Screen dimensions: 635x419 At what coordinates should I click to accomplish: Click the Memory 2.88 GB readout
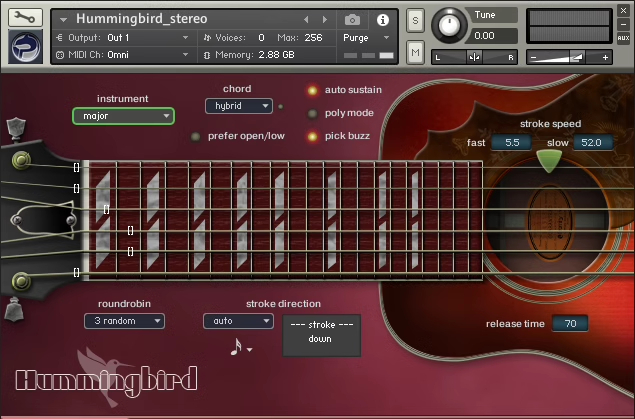coord(249,55)
